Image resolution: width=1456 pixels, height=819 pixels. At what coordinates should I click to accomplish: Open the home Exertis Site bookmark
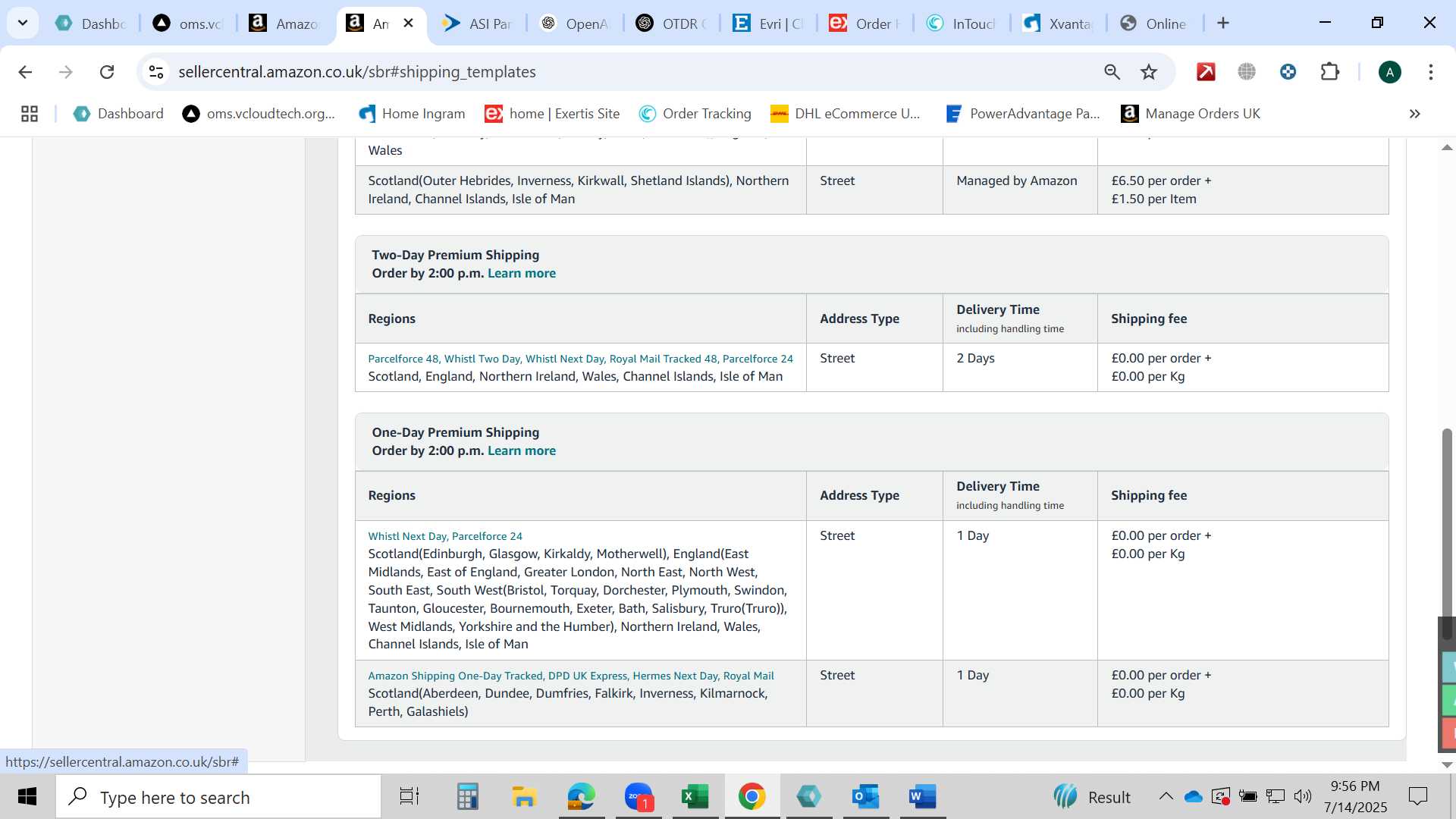click(553, 114)
